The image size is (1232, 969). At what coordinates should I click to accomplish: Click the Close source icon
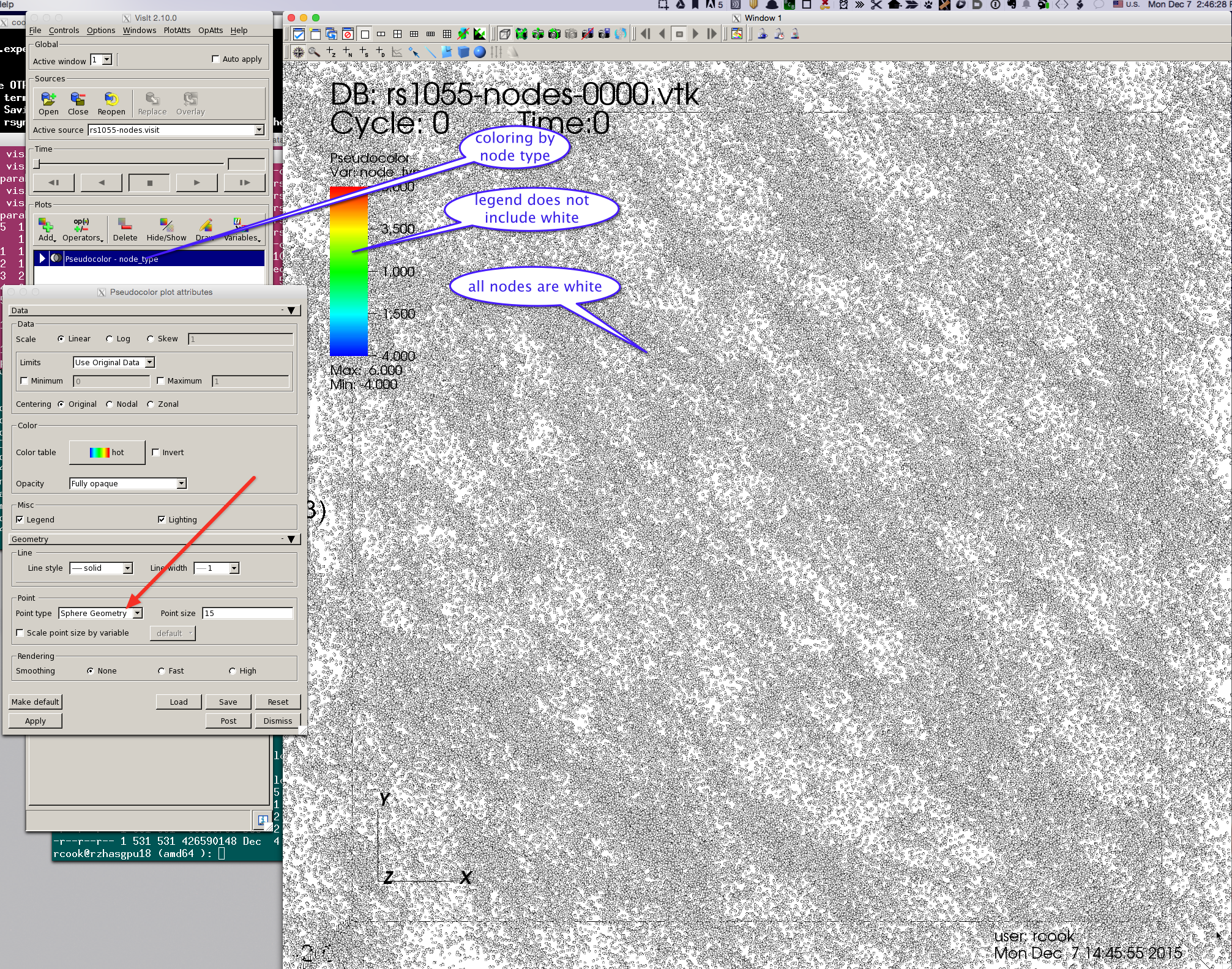(78, 98)
